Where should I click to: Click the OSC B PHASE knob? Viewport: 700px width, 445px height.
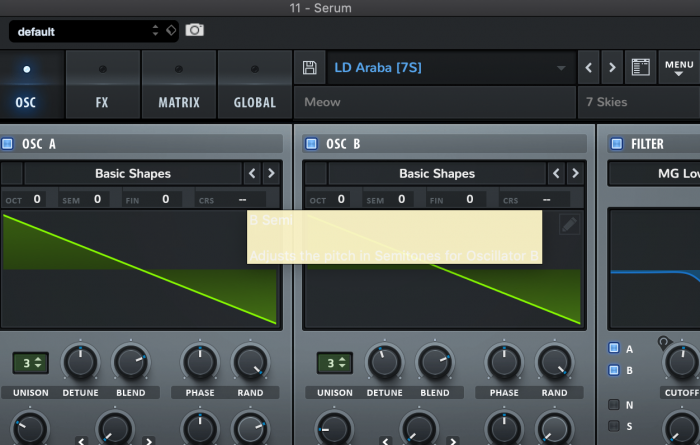click(x=504, y=362)
